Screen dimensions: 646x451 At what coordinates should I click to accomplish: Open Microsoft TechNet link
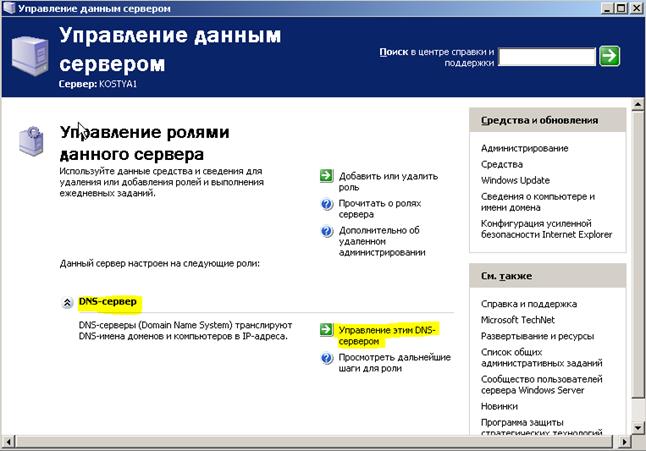(517, 320)
